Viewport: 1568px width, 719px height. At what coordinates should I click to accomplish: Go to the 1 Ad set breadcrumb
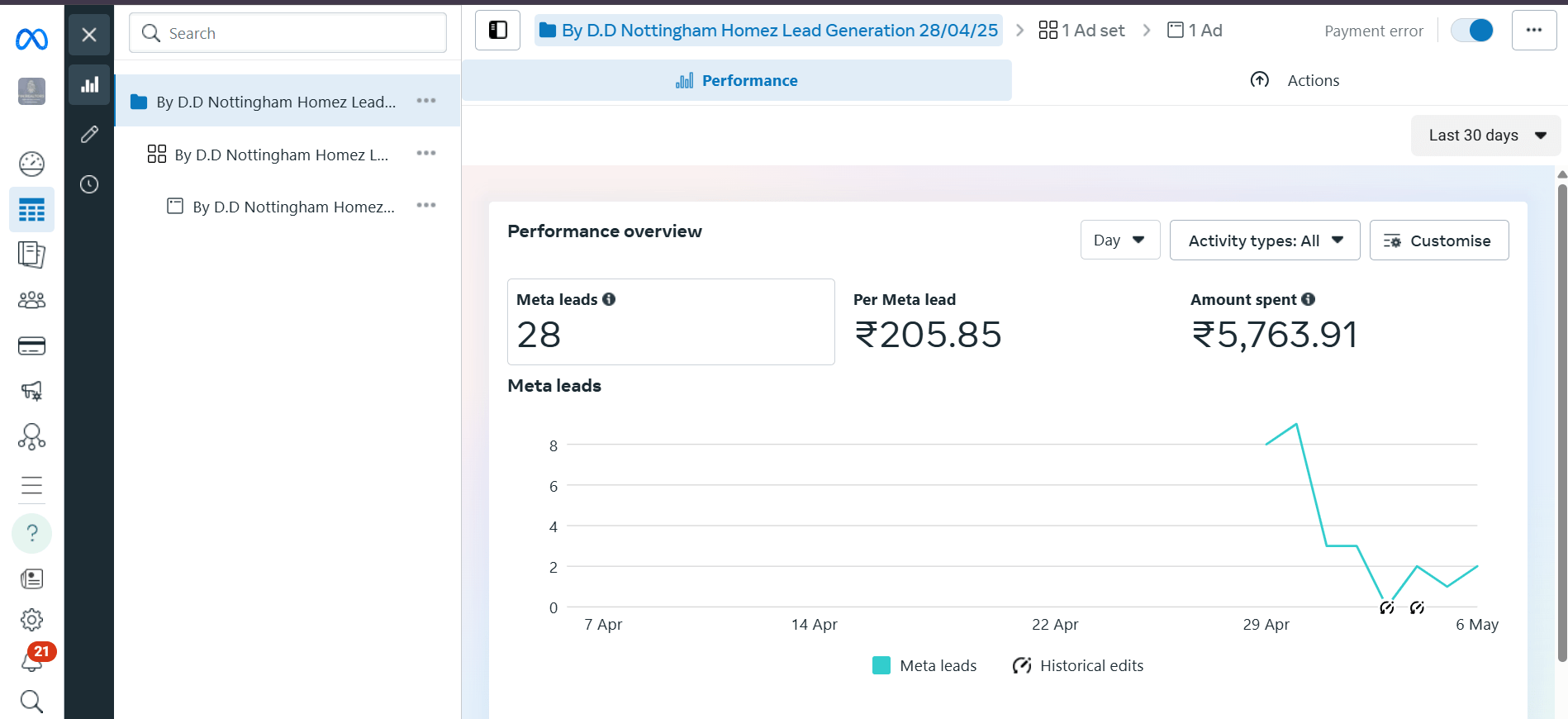(x=1081, y=31)
